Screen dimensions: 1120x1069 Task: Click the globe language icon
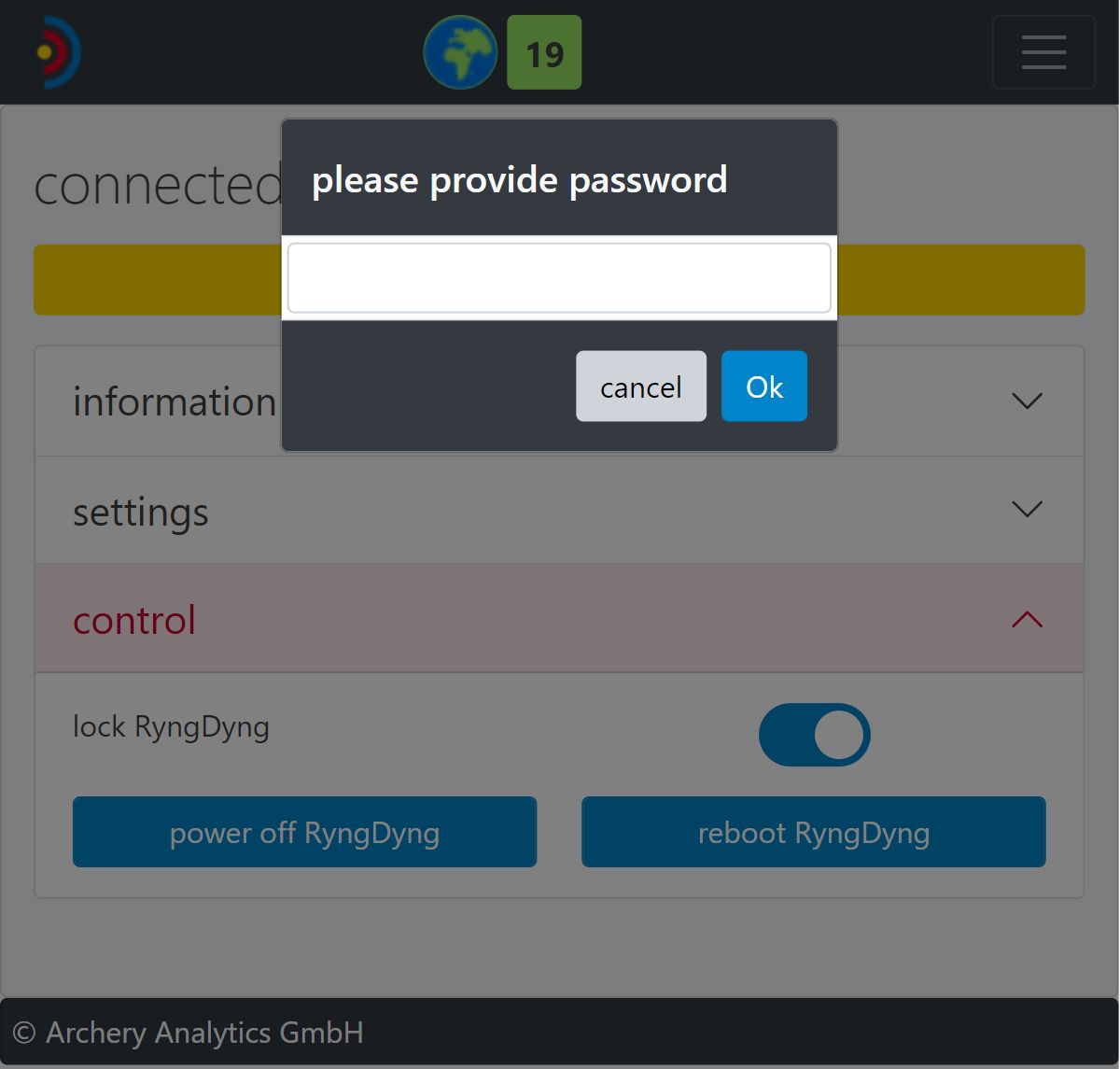pos(460,52)
